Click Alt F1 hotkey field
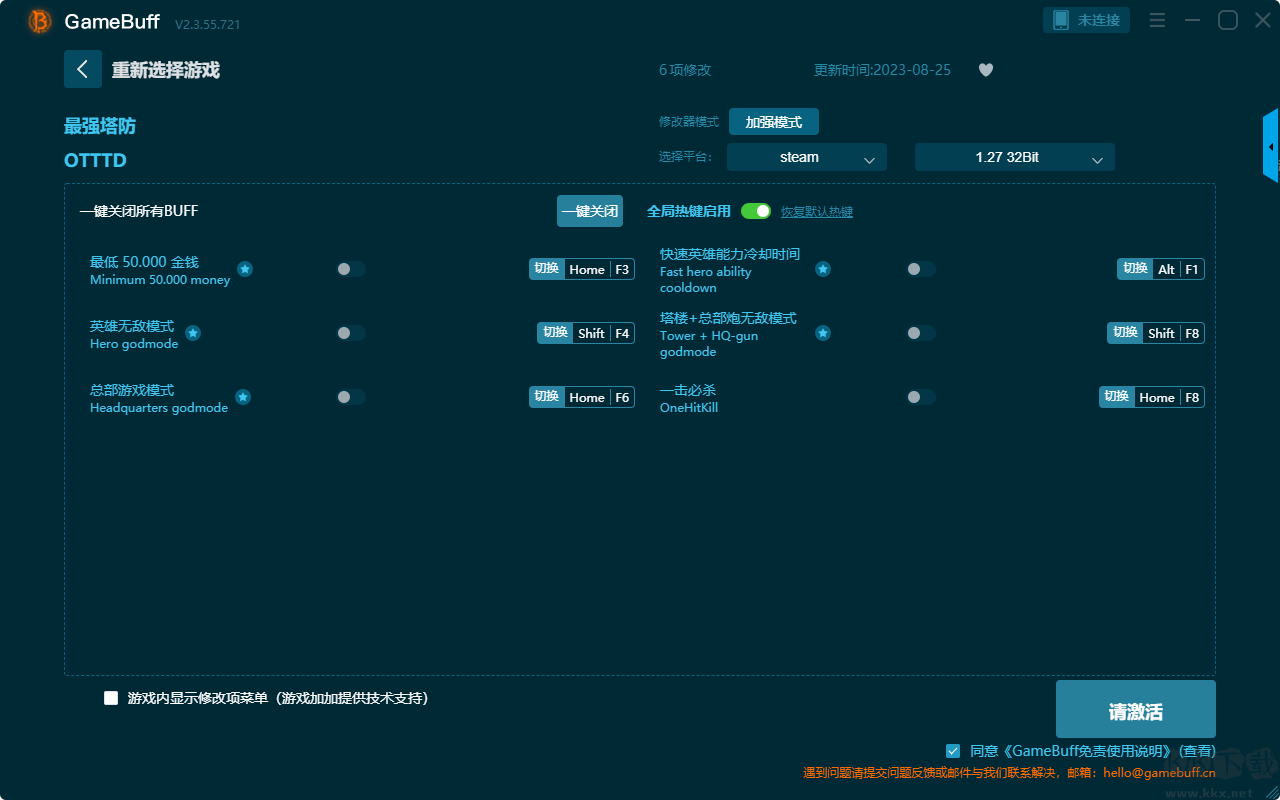Viewport: 1280px width, 800px height. (x=1178, y=269)
